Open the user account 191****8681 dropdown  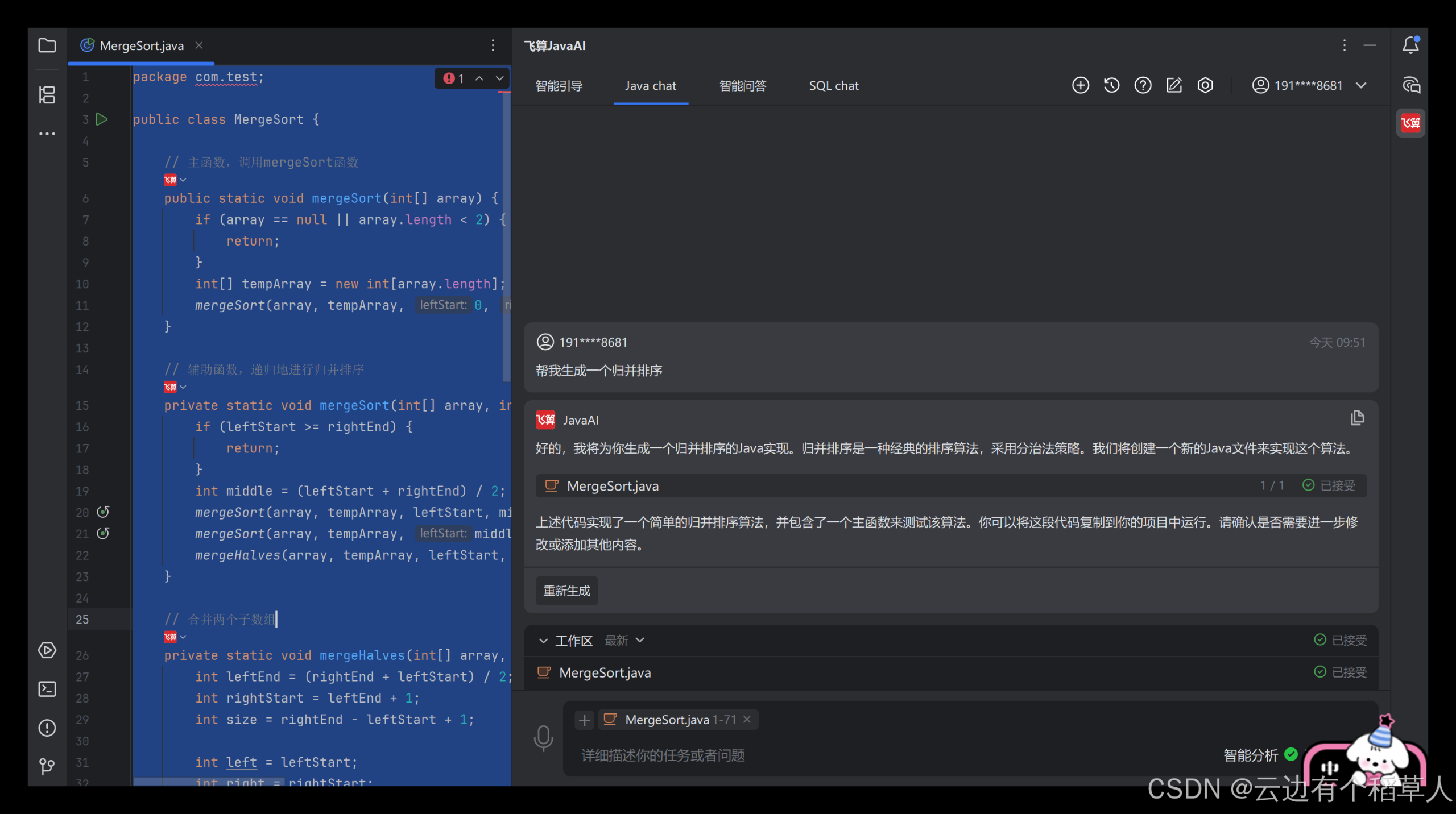pos(1308,85)
